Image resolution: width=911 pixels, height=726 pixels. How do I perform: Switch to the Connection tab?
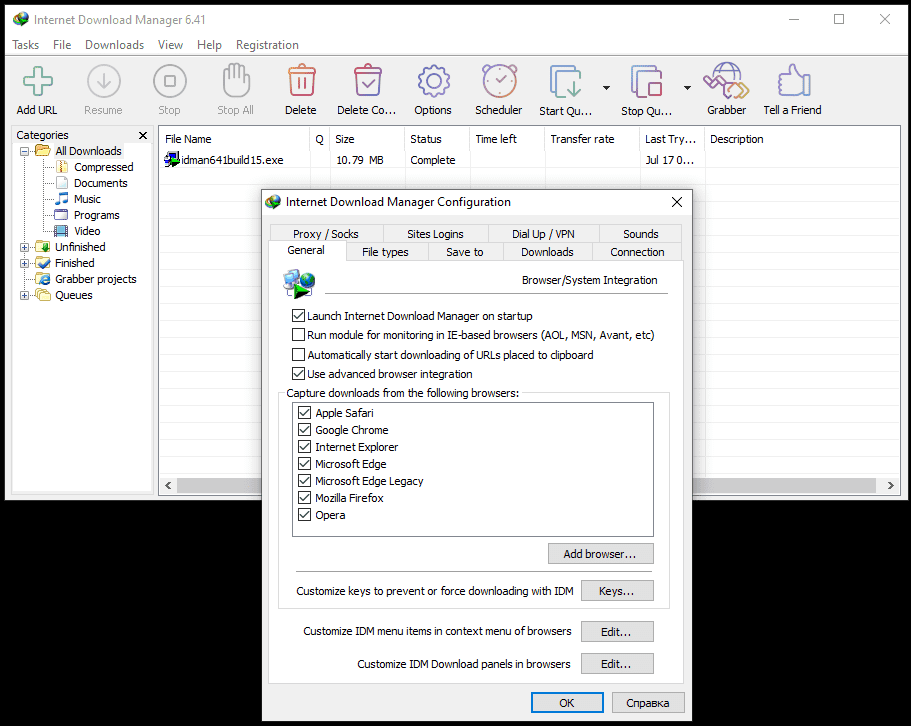point(637,252)
